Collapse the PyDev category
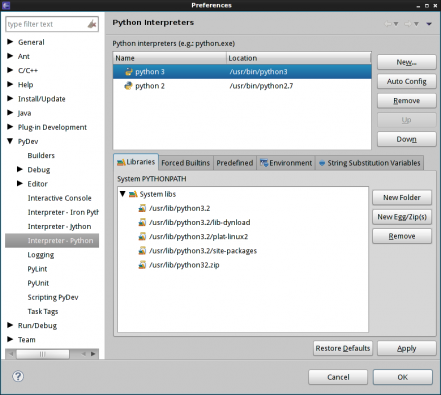 10,141
